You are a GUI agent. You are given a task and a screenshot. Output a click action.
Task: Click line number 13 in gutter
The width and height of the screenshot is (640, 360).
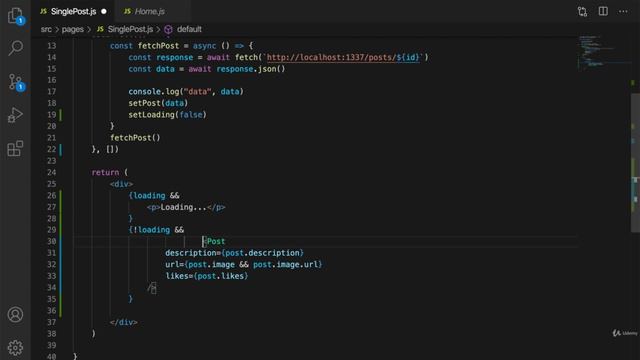pyautogui.click(x=51, y=46)
